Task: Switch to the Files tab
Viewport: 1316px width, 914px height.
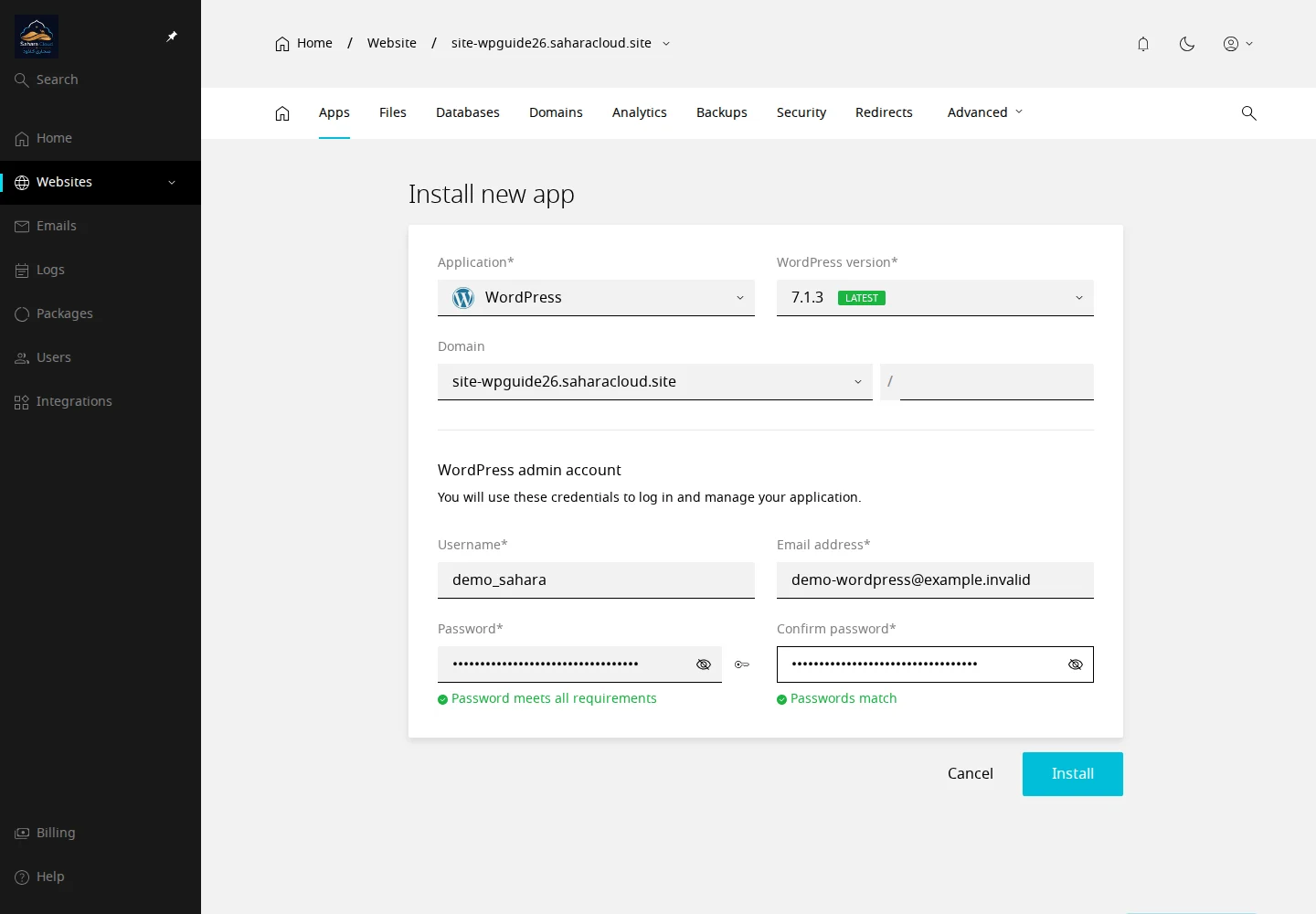Action: (393, 112)
